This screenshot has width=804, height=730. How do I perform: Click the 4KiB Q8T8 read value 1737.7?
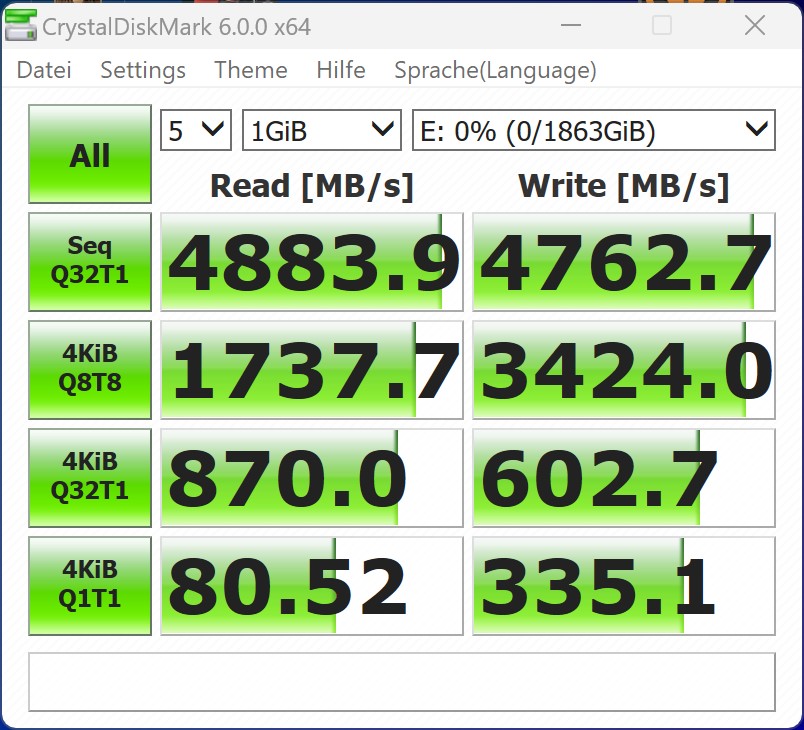(312, 370)
